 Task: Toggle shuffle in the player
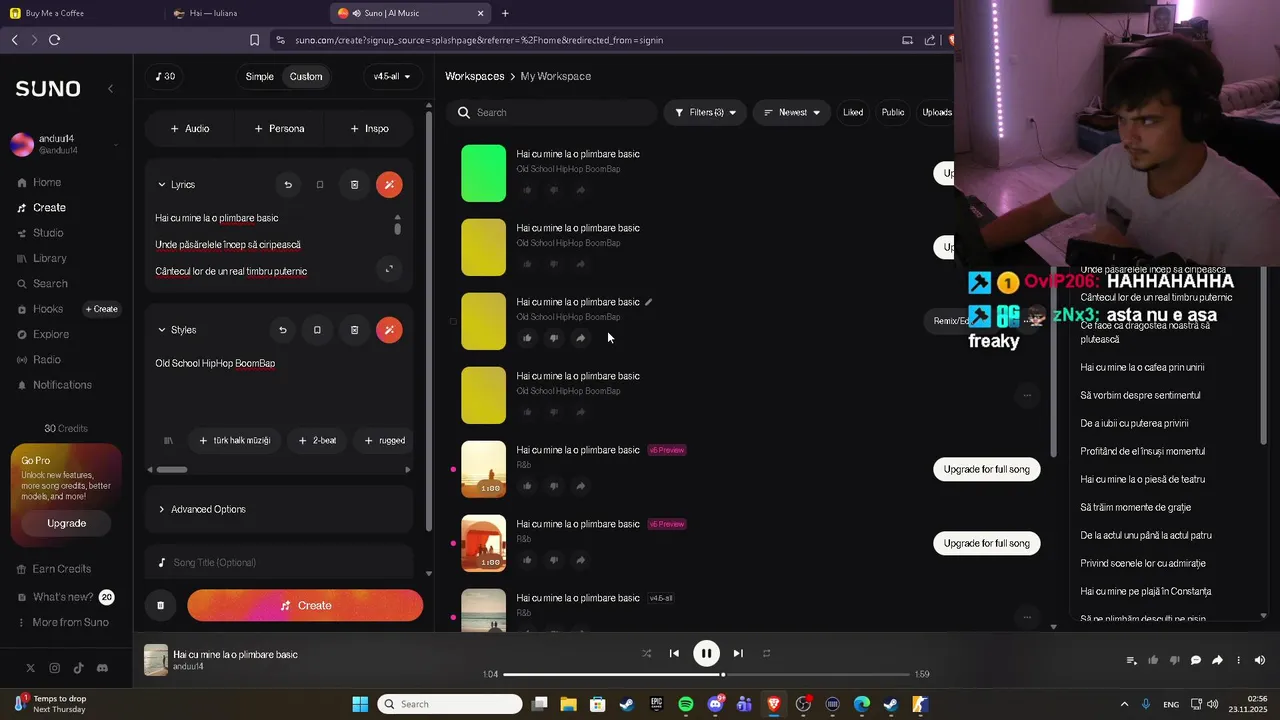click(646, 654)
